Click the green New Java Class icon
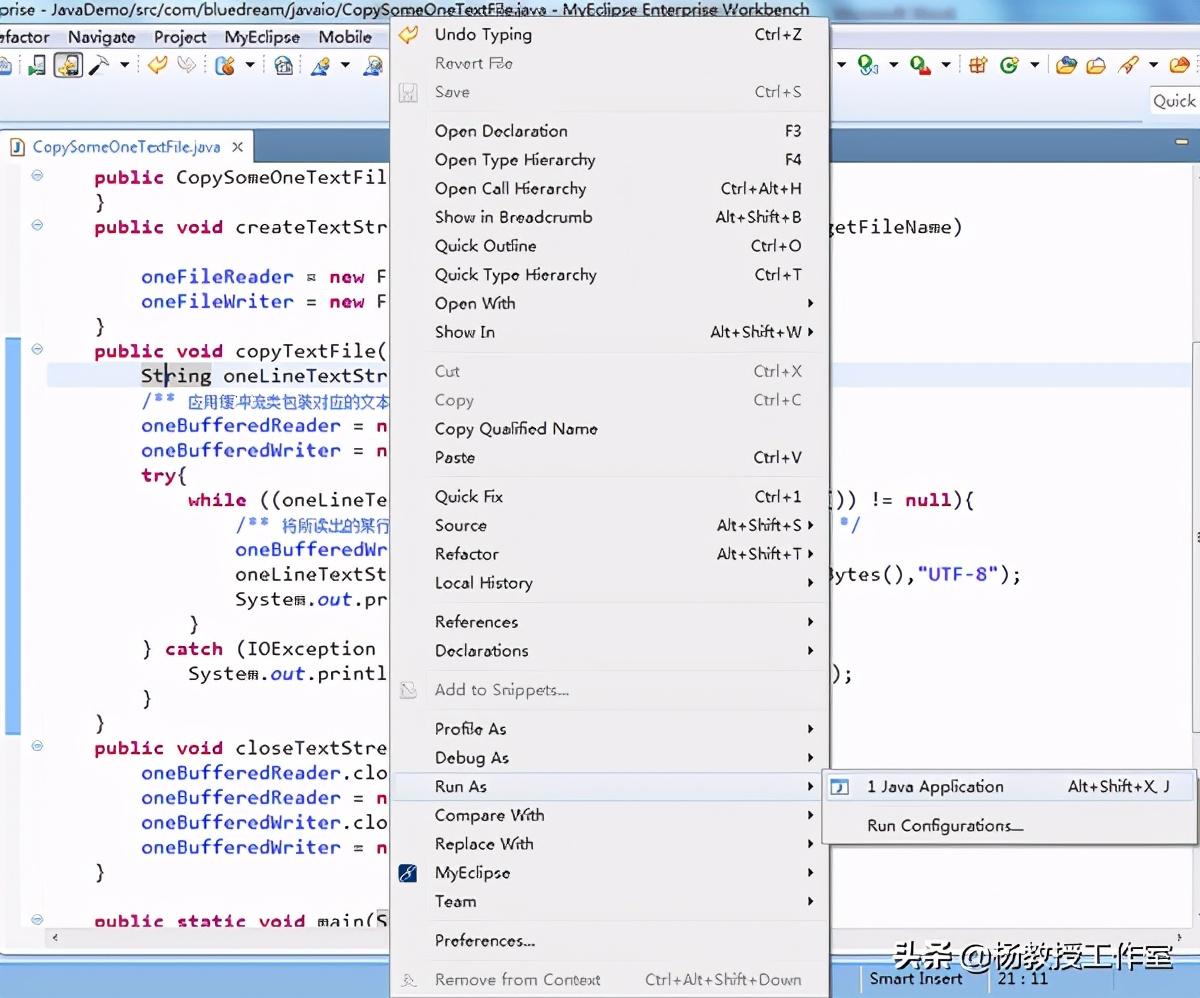 point(1008,65)
